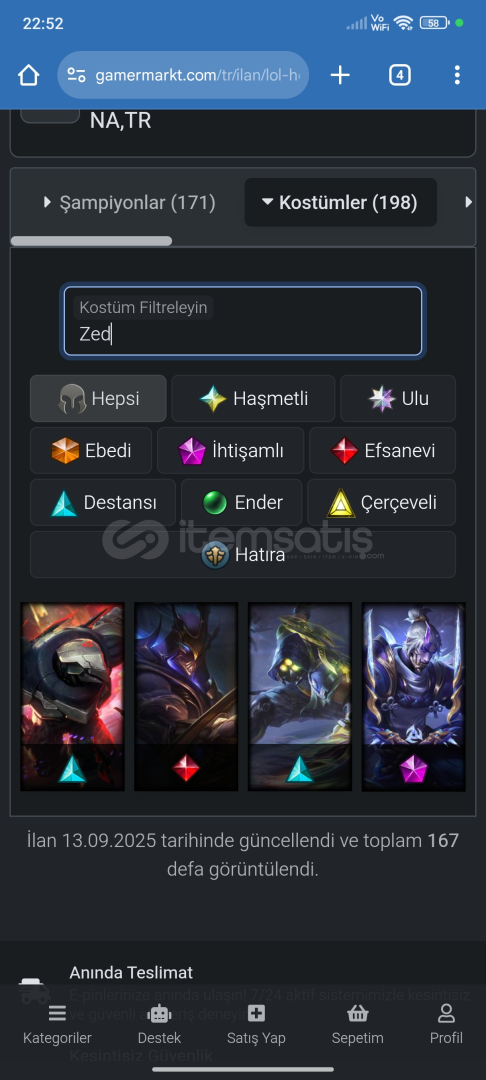
Task: Filter by Hatıra rarity
Action: tap(242, 554)
